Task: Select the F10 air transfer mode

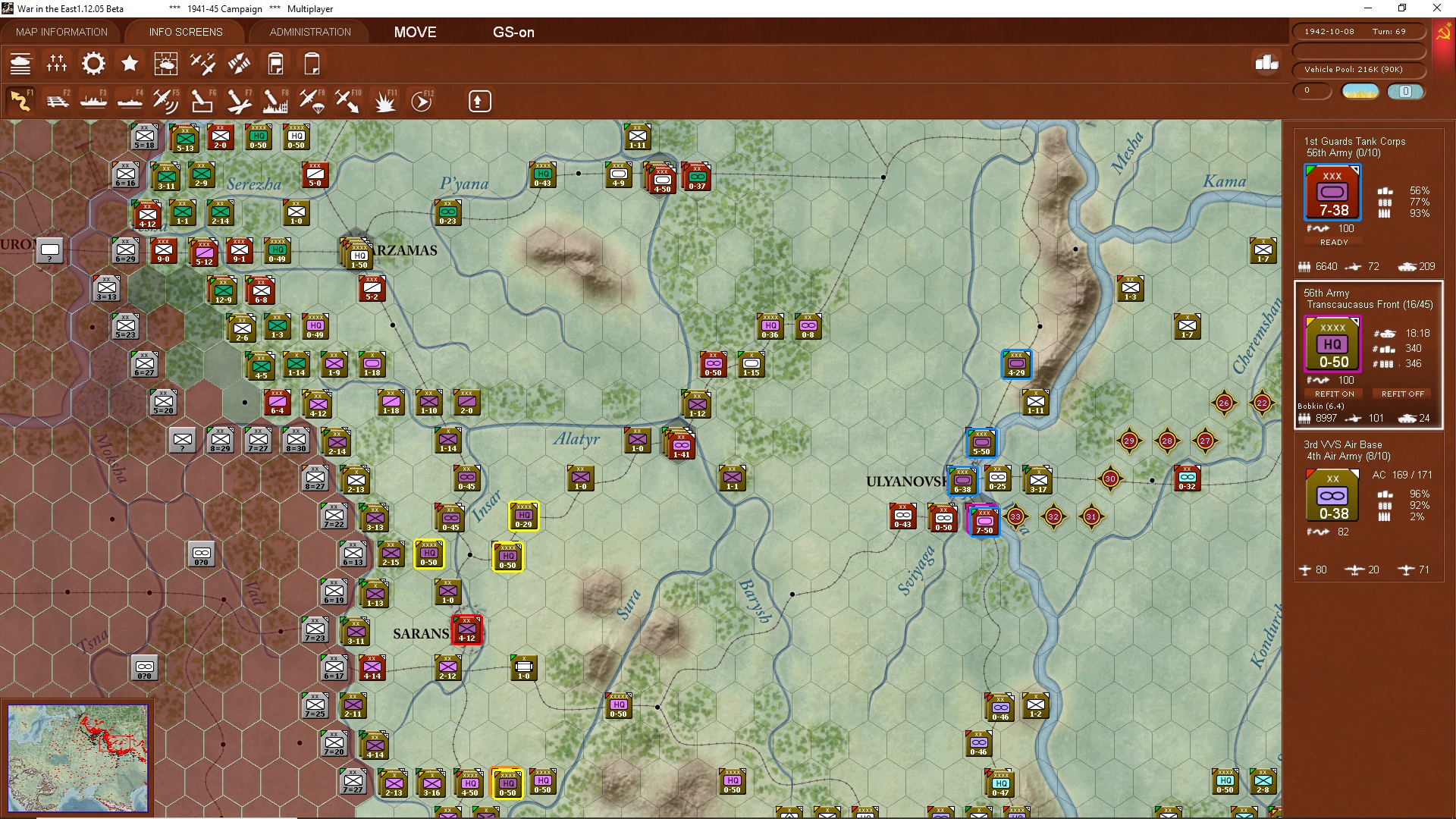Action: pyautogui.click(x=348, y=101)
